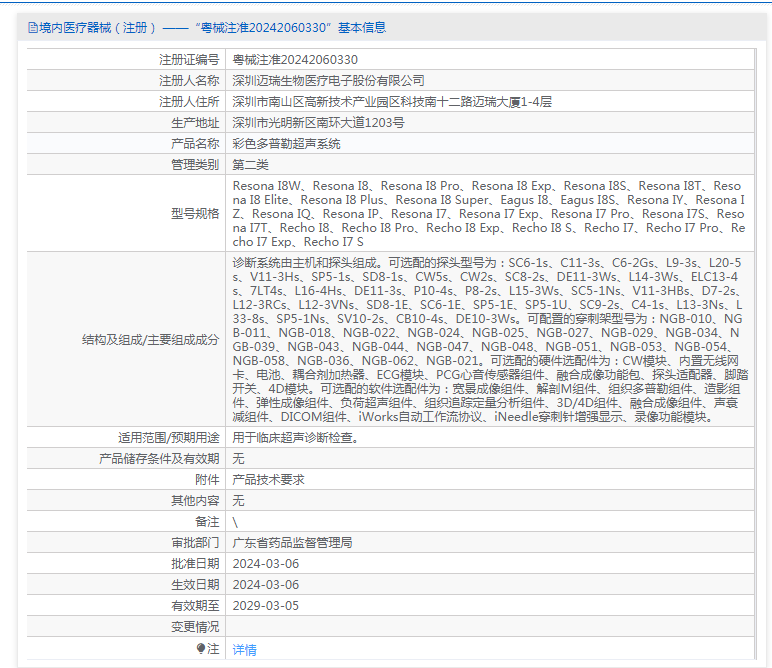Click the 适用范围/预期用途 label
This screenshot has width=772, height=668.
[168, 438]
